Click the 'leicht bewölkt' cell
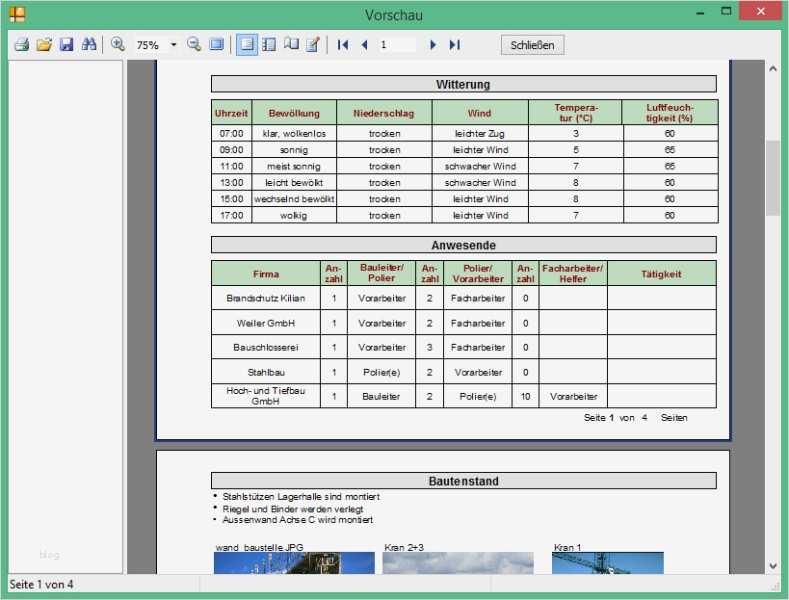The height and width of the screenshot is (600, 789). (294, 182)
